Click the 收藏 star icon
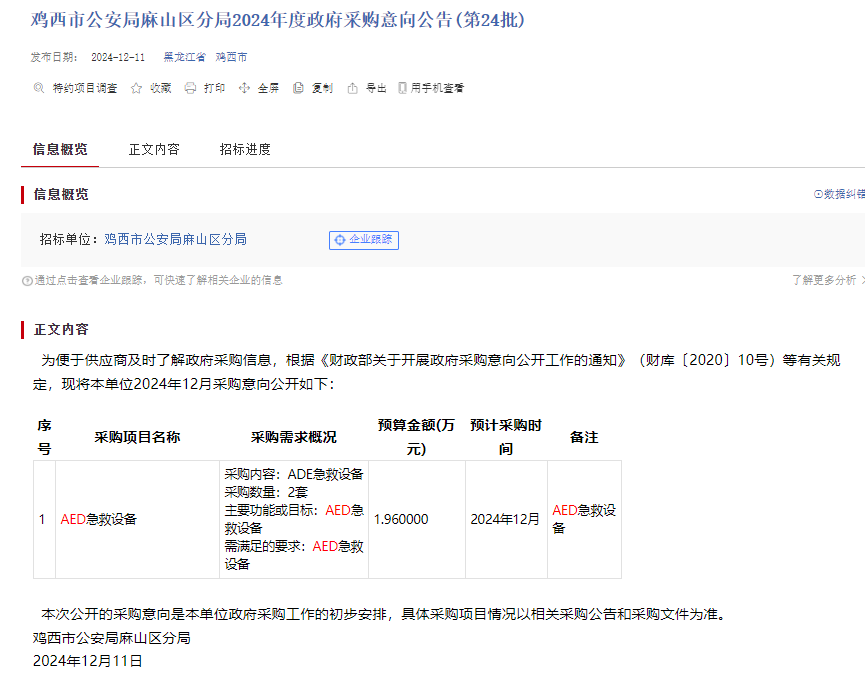Image resolution: width=865 pixels, height=698 pixels. pyautogui.click(x=137, y=88)
